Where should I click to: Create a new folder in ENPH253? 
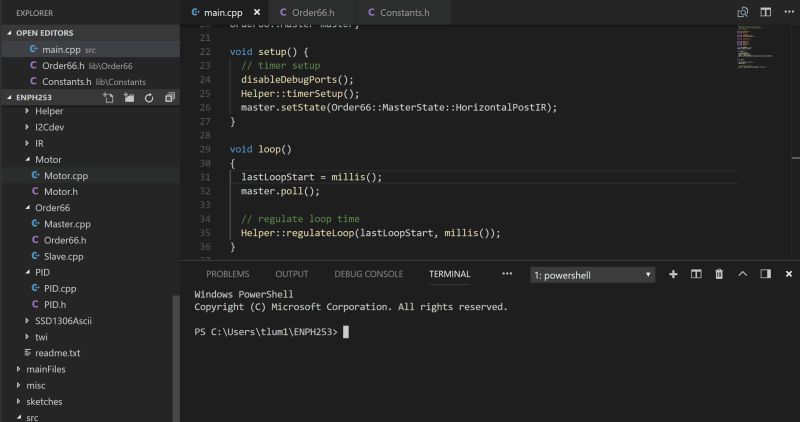tap(129, 97)
